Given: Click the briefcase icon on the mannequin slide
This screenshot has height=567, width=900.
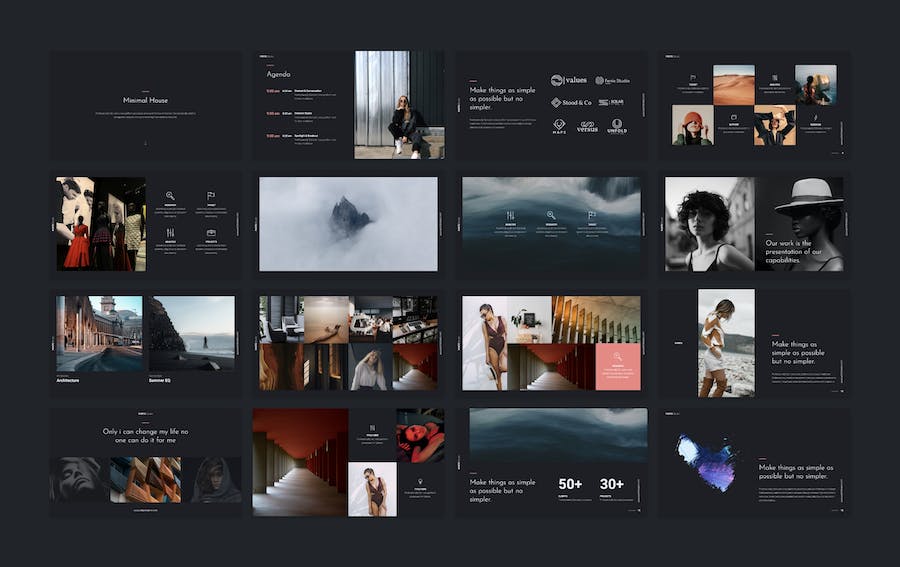Looking at the screenshot, I should (x=211, y=233).
